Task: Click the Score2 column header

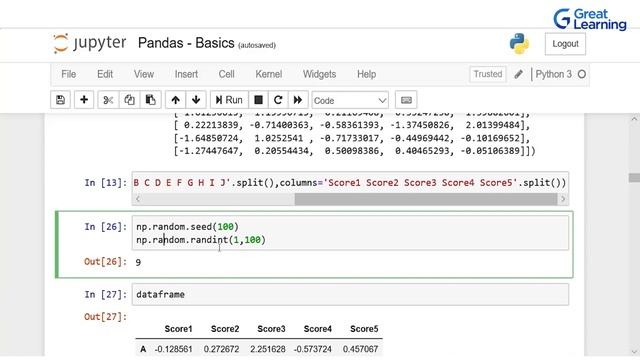Action: [225, 329]
